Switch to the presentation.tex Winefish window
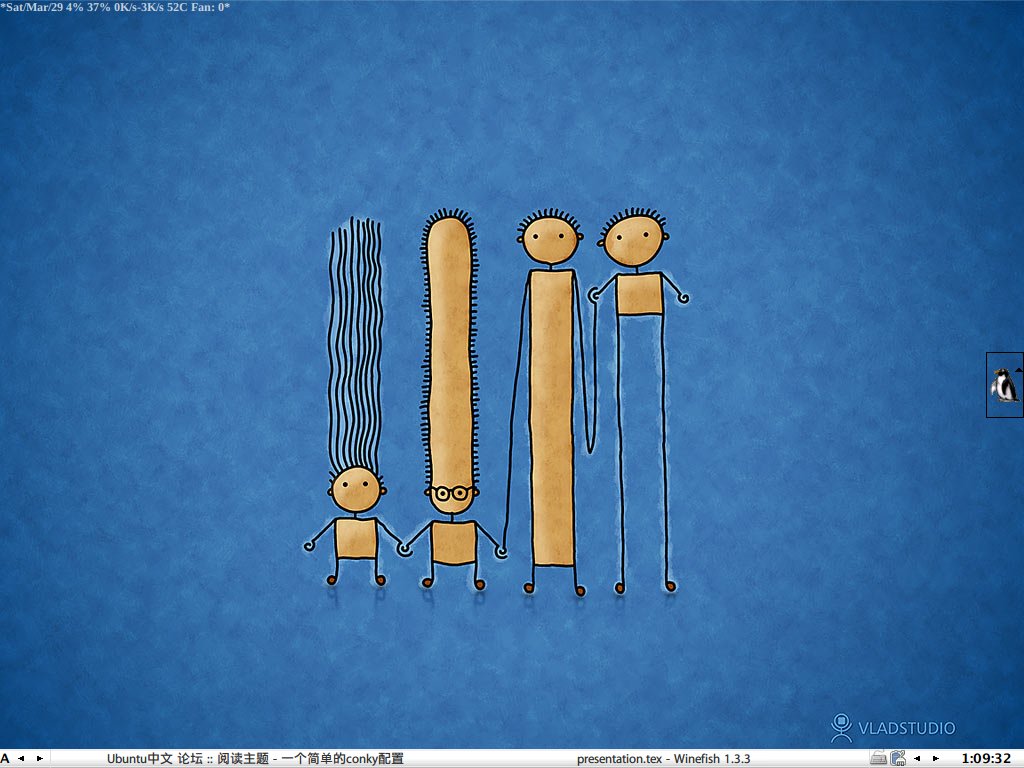Screen dimensions: 1024x768 pyautogui.click(x=663, y=758)
